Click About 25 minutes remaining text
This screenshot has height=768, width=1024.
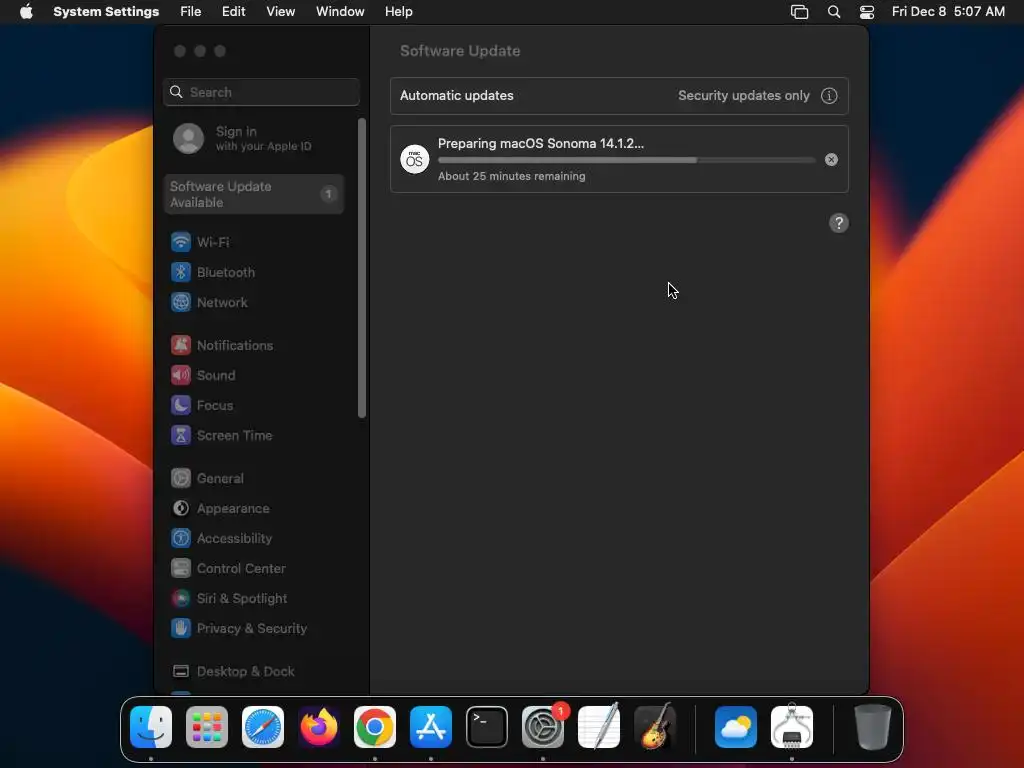511,176
